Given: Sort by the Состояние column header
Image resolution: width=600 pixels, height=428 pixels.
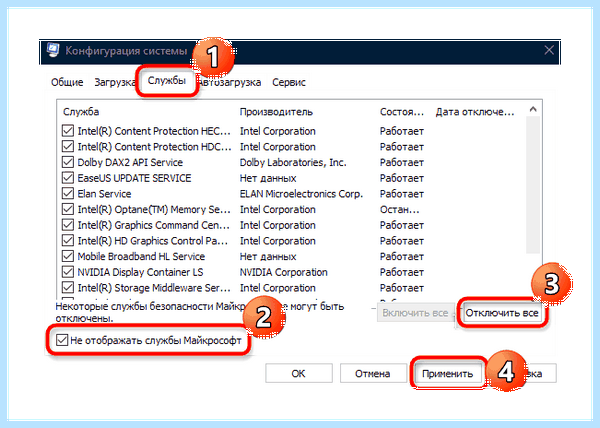Looking at the screenshot, I should 402,112.
